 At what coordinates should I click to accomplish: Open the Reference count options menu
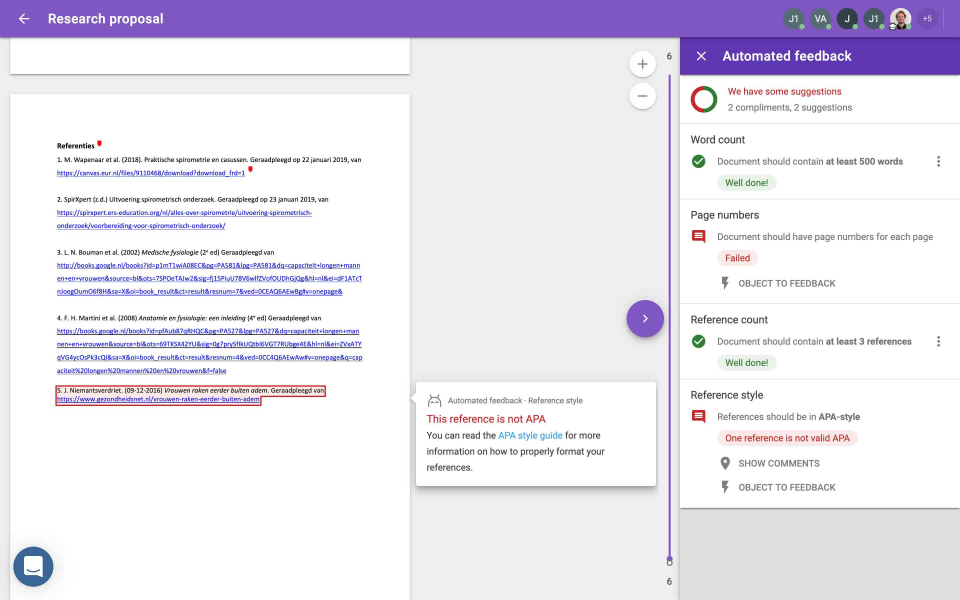[x=938, y=341]
